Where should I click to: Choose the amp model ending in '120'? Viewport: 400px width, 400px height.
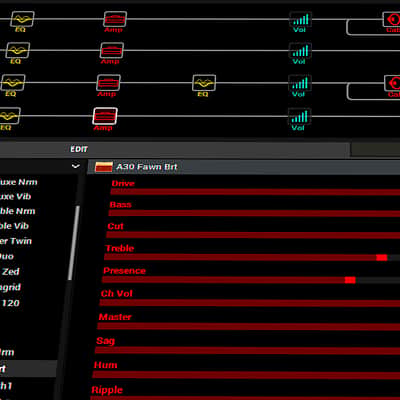(11, 303)
